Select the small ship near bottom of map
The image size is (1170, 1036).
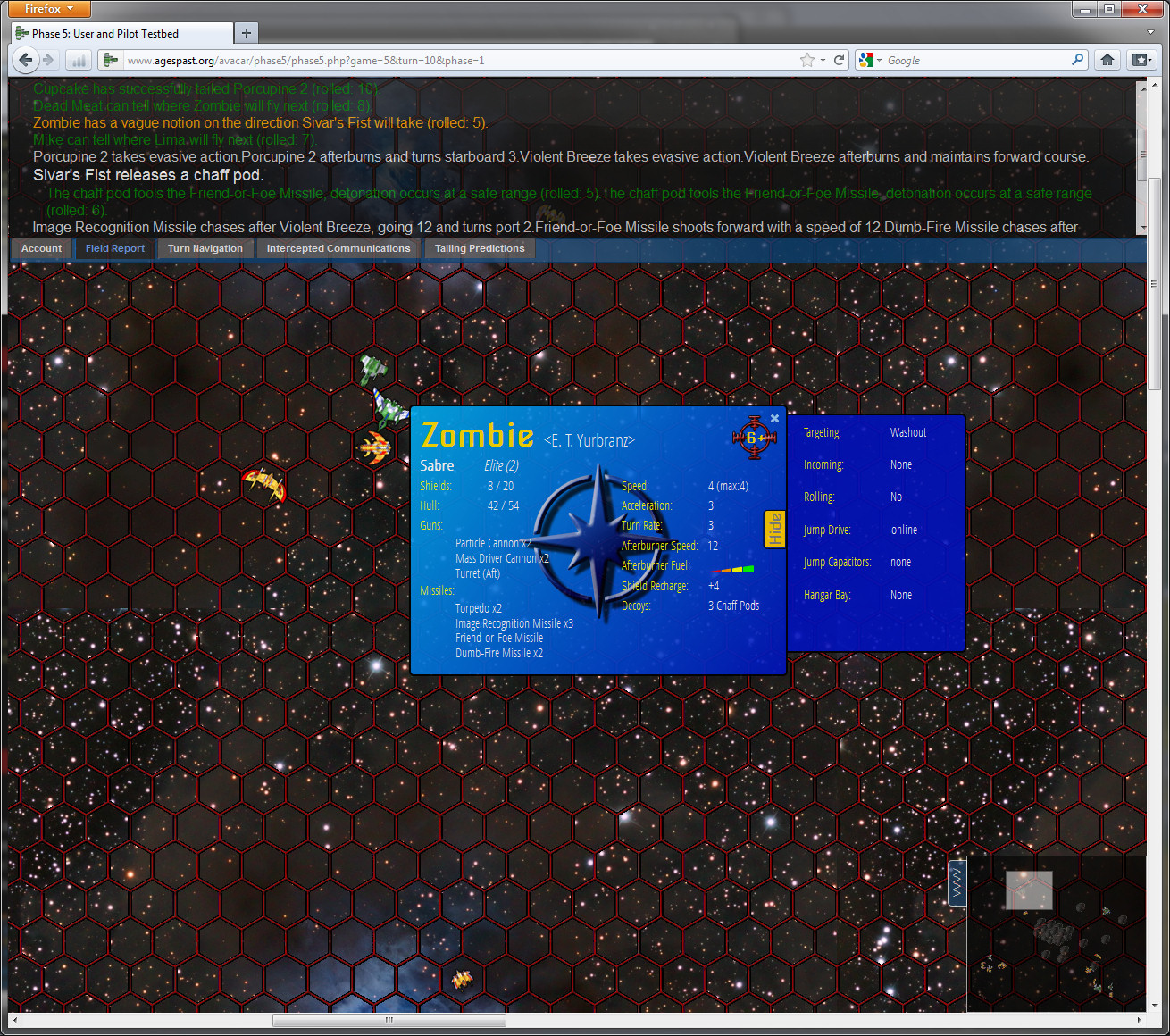[x=462, y=980]
